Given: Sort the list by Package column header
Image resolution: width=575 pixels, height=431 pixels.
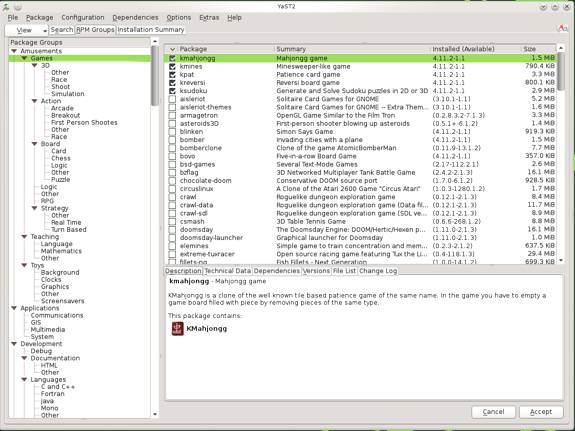Looking at the screenshot, I should coord(226,49).
